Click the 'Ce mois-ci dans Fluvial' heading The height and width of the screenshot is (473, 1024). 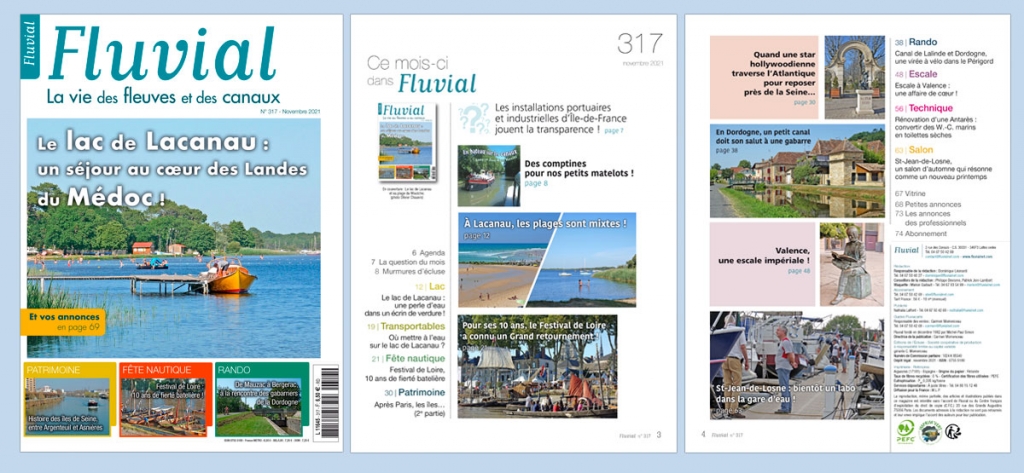point(420,74)
